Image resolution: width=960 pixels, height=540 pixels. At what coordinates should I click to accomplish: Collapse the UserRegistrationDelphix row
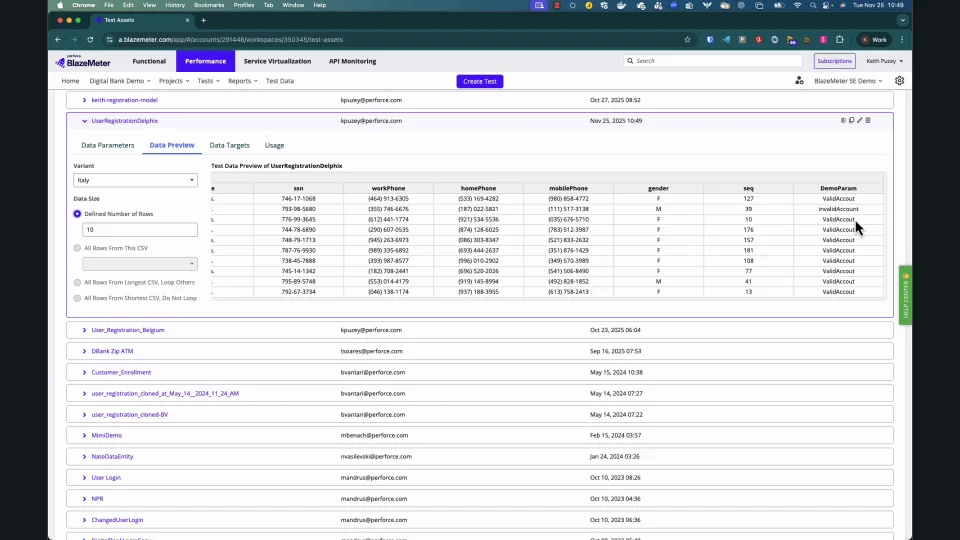coord(84,121)
